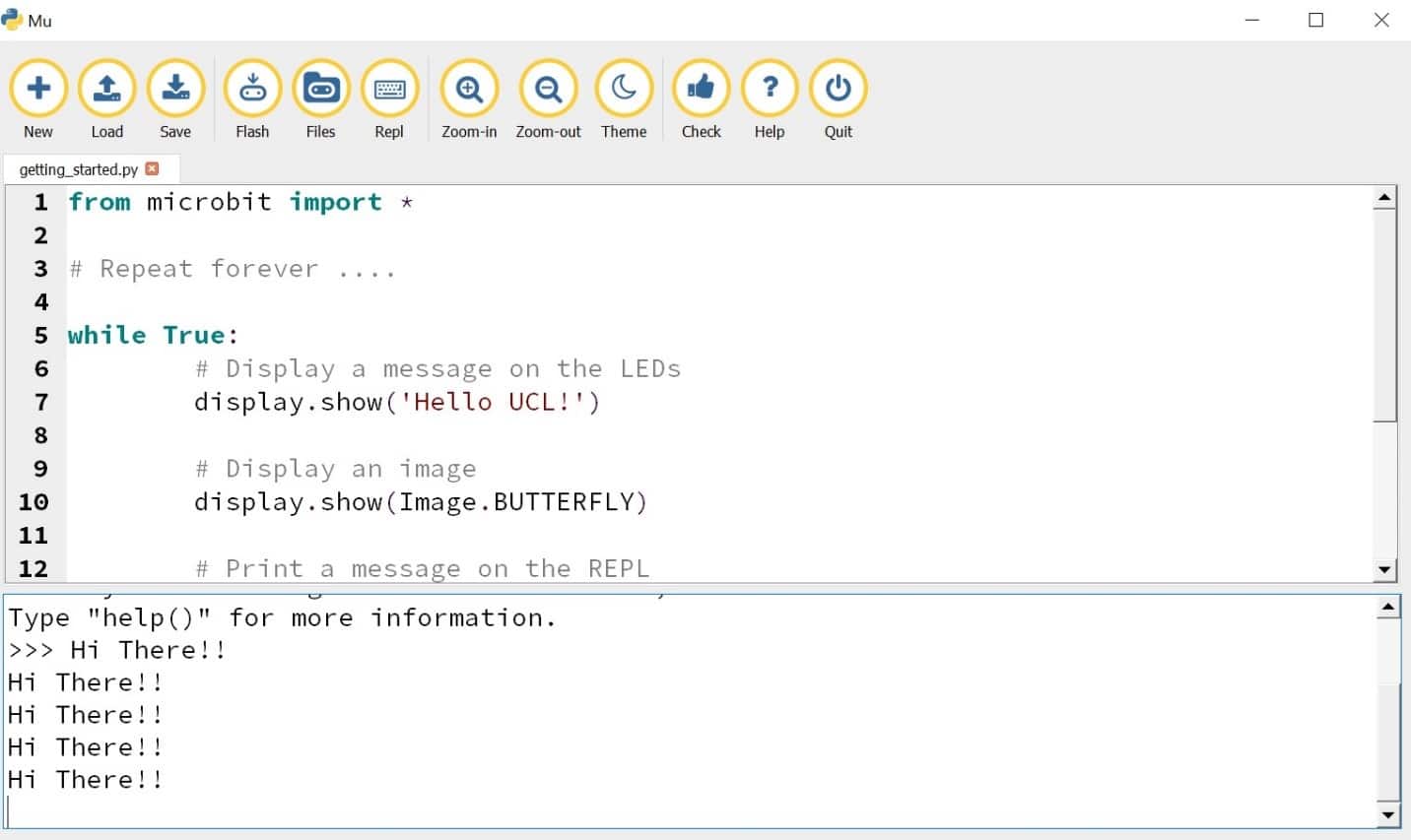Click the 'Hello UCL!' string in the code
The image size is (1411, 840).
(492, 402)
